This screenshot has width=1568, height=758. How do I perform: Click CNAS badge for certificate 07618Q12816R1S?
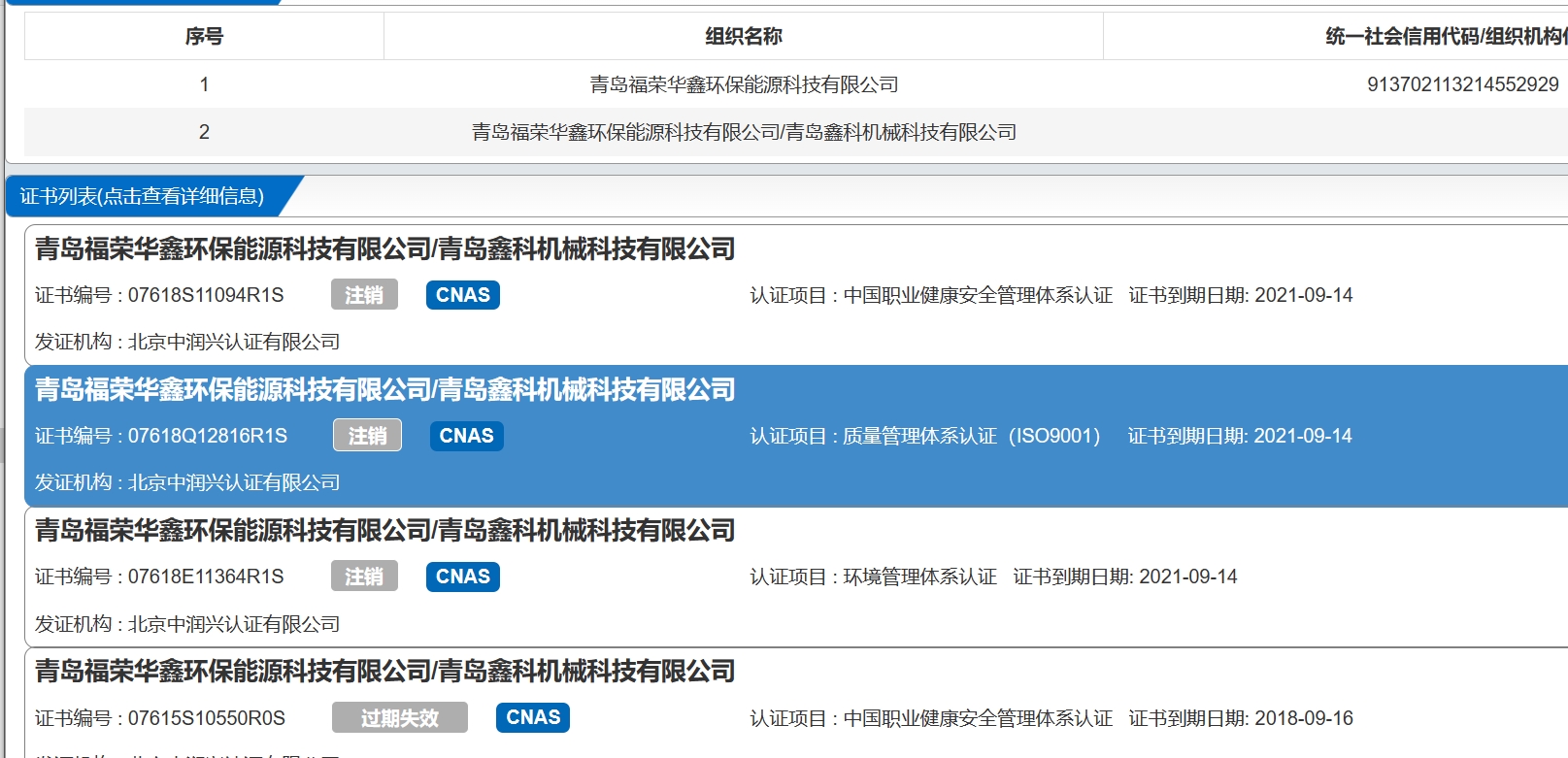(467, 436)
